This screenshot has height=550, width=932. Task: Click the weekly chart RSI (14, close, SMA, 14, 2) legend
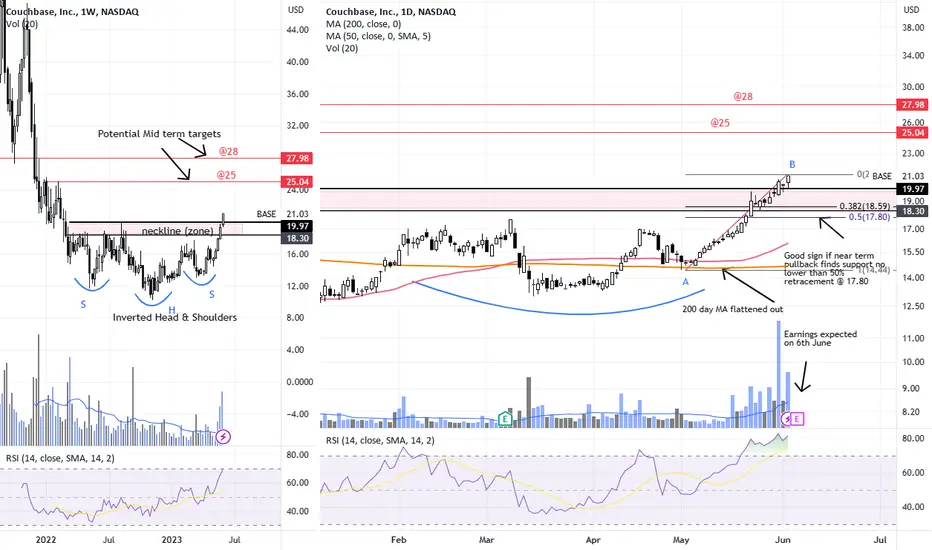point(60,458)
